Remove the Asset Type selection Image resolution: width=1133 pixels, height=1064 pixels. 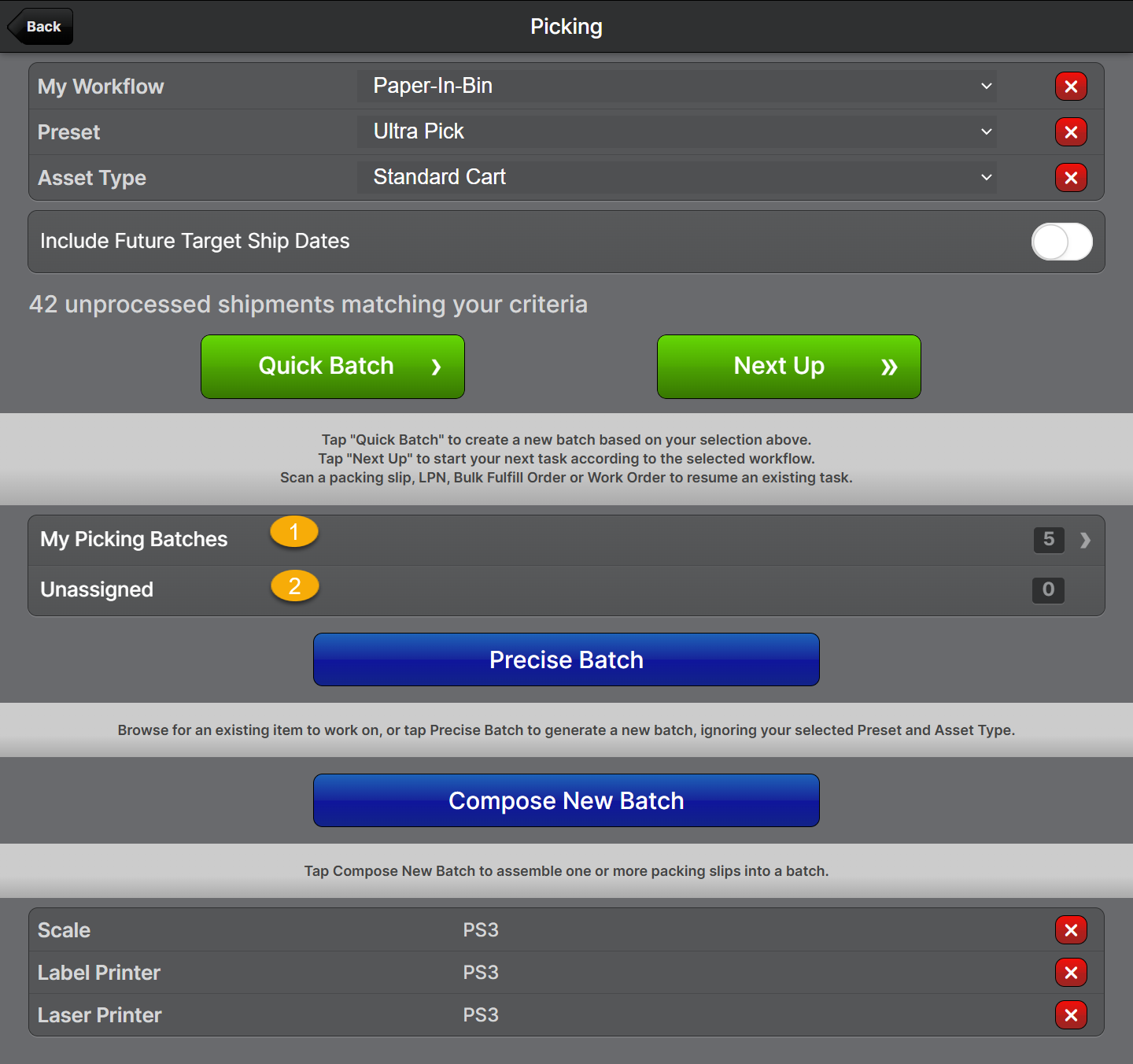(1071, 178)
